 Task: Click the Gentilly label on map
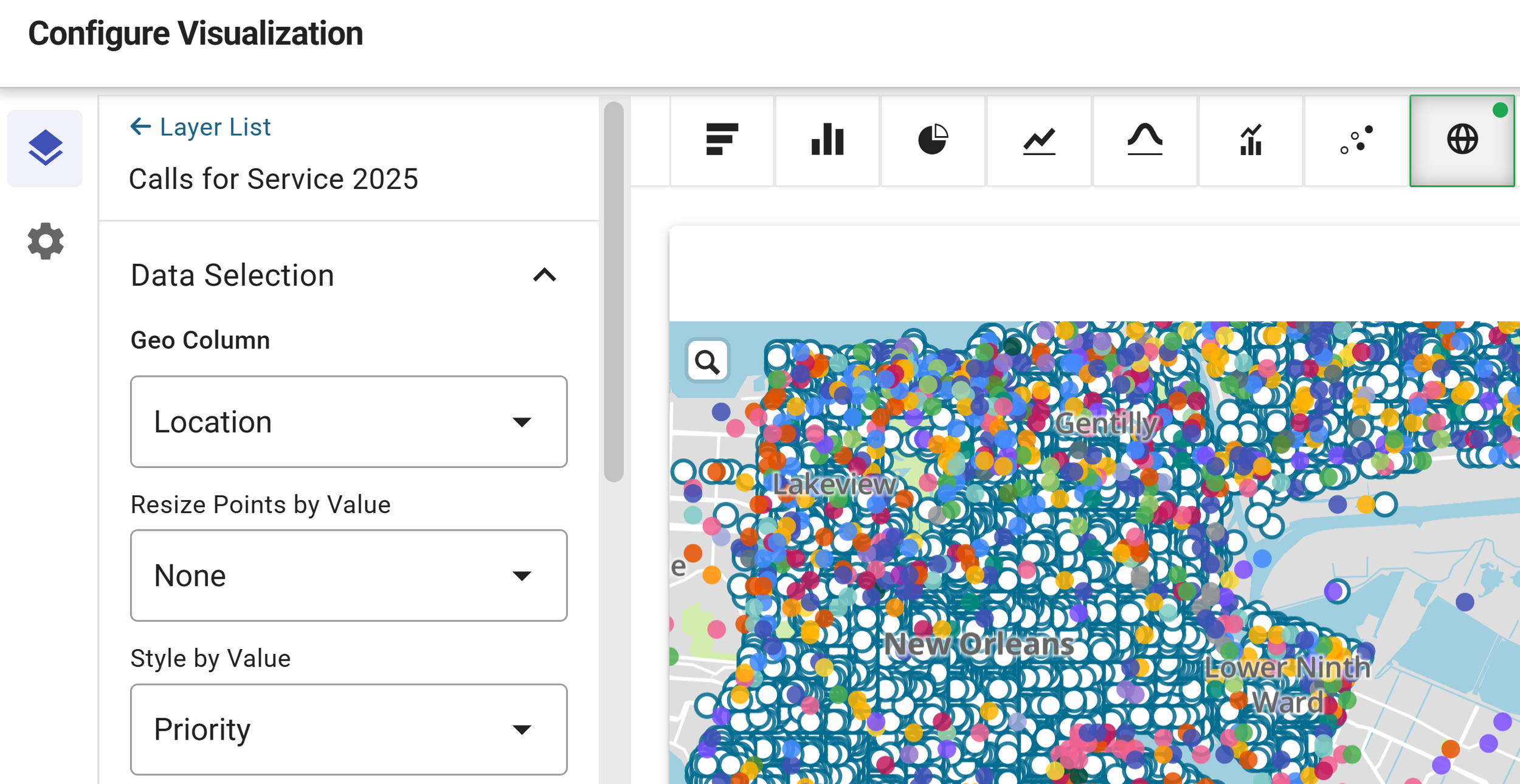(x=1106, y=424)
